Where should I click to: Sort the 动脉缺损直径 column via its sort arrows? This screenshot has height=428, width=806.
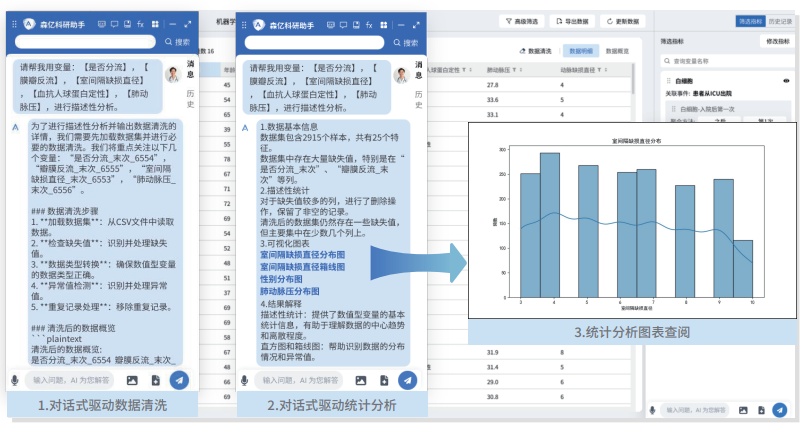point(606,69)
